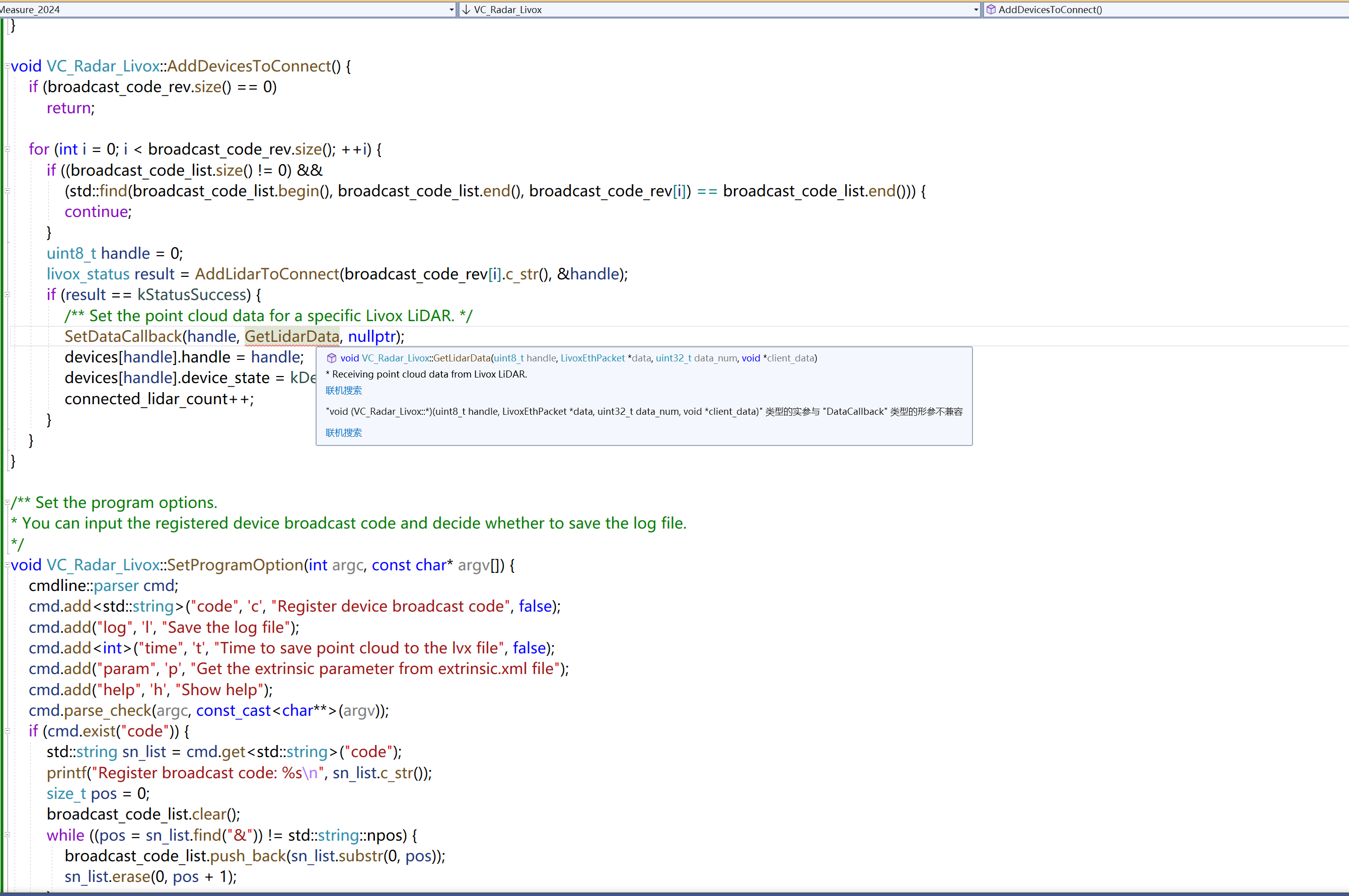Click the bottom 联机搜索 link under error message
Viewport: 1349px width, 896px height.
pos(343,432)
